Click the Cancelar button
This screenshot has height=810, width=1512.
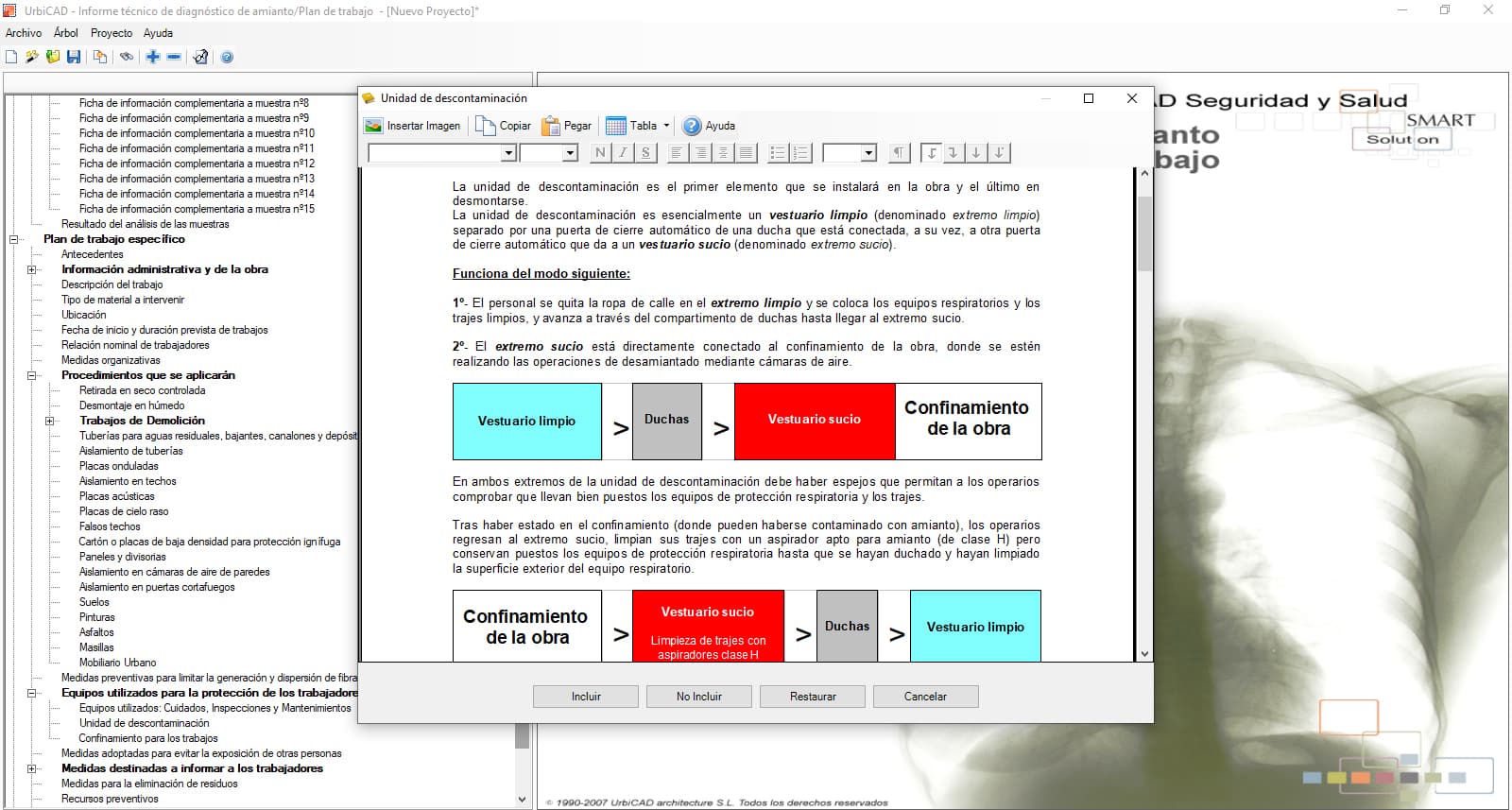[925, 697]
